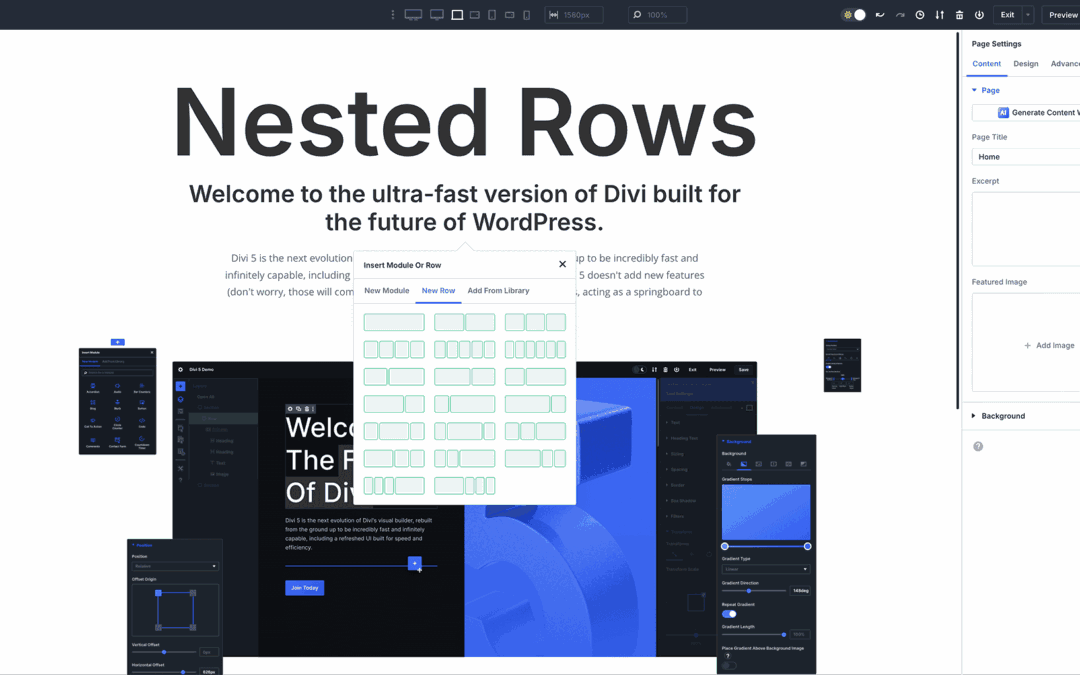The width and height of the screenshot is (1080, 675).
Task: Switch to the narrowest phone view icon
Action: tap(527, 15)
